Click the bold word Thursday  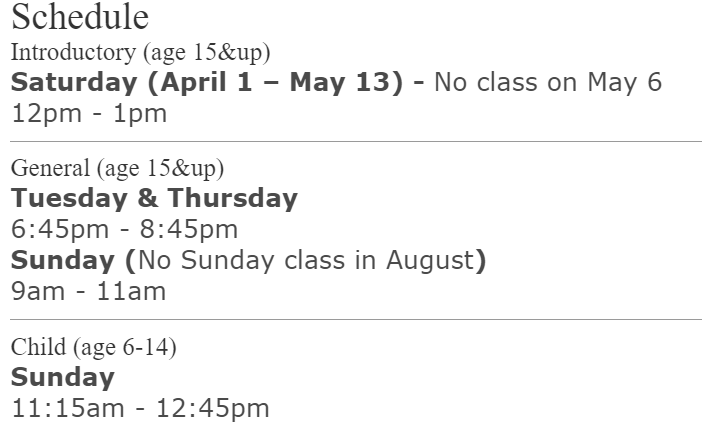pos(232,198)
